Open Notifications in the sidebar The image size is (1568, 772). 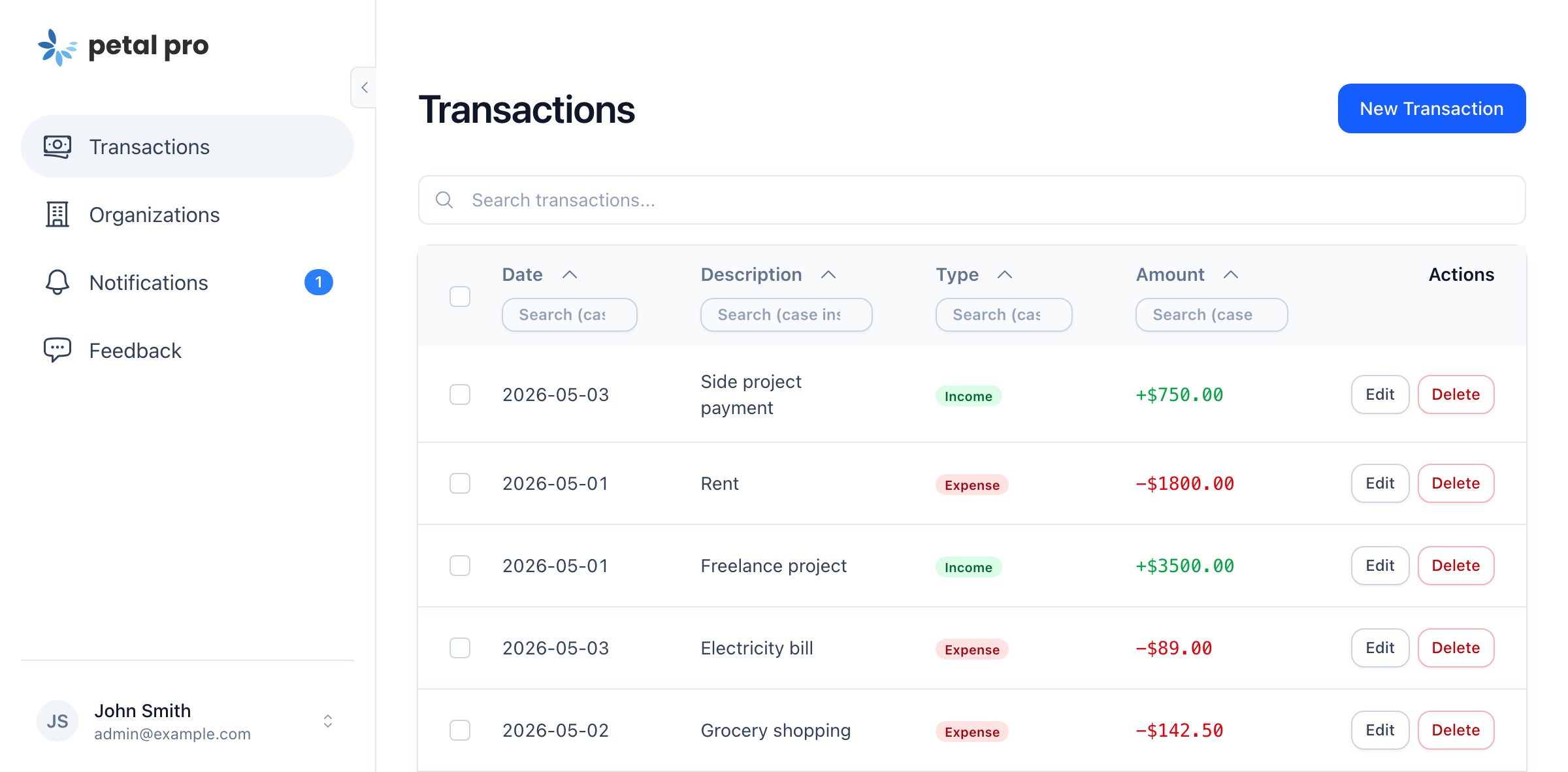point(188,282)
